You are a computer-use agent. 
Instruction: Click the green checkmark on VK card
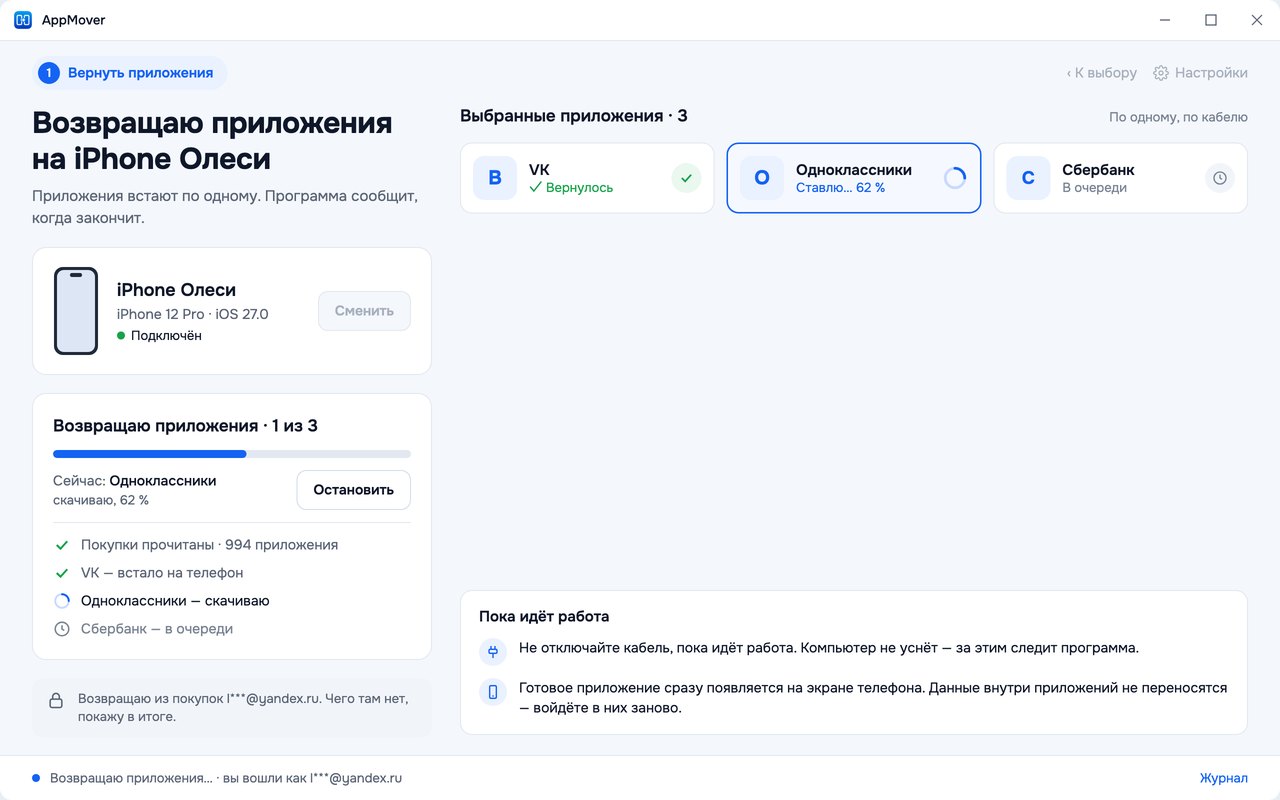[686, 178]
